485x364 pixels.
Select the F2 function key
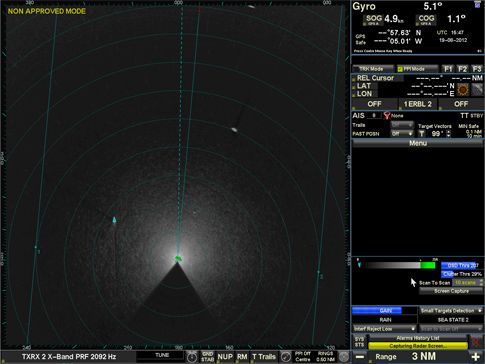(x=462, y=69)
